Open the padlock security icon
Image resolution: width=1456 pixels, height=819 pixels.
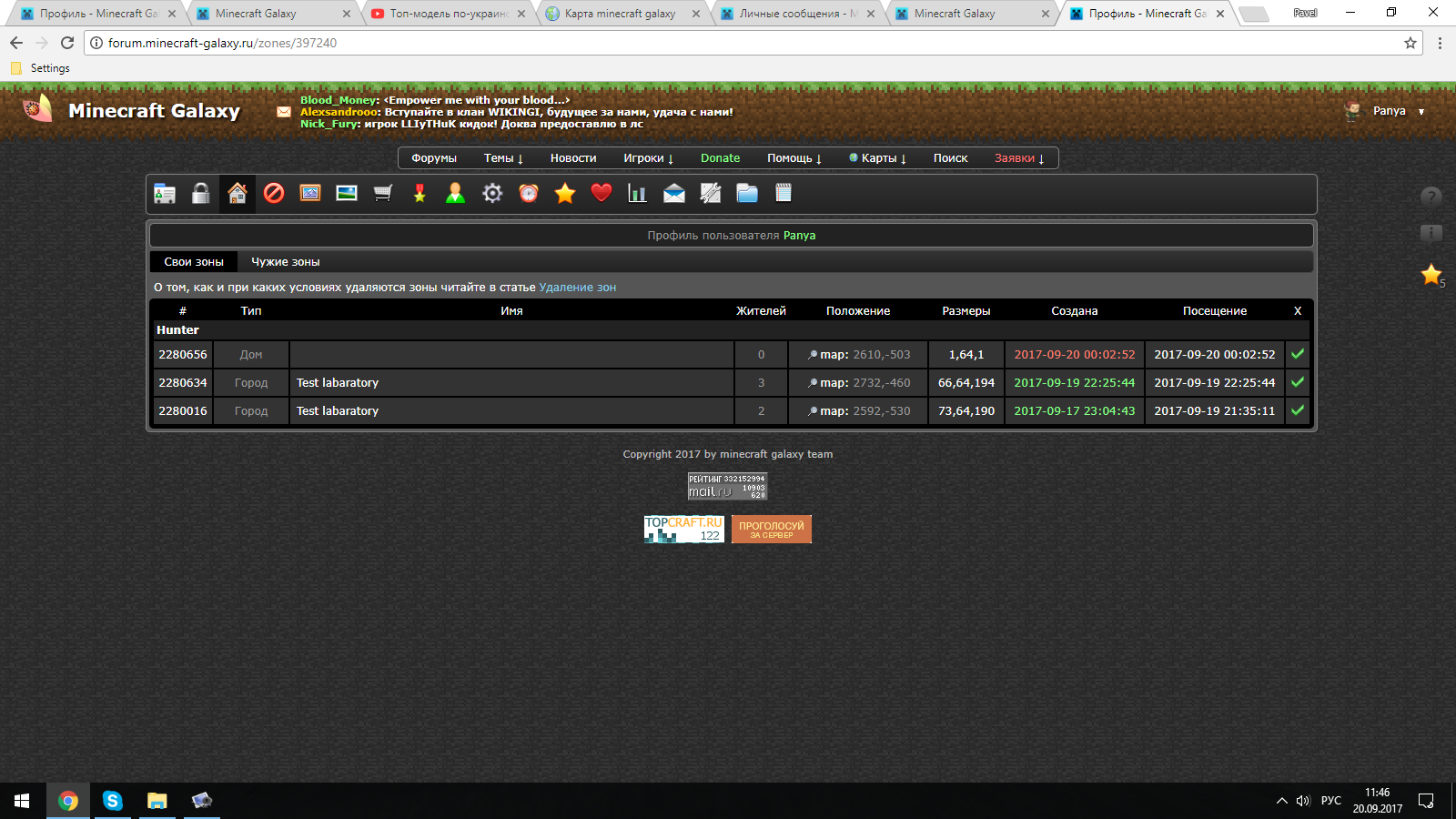tap(200, 193)
